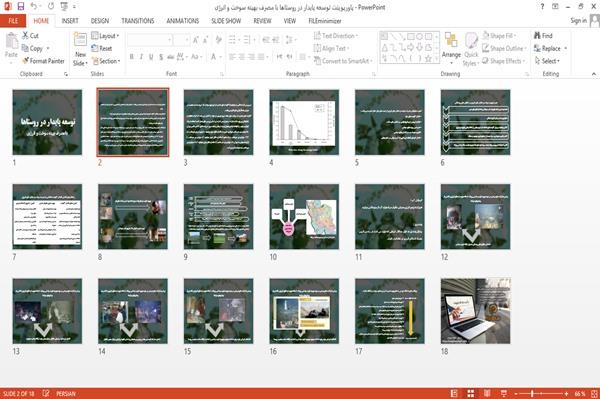The width and height of the screenshot is (600, 399).
Task: Click Sign in link
Action: click(578, 21)
